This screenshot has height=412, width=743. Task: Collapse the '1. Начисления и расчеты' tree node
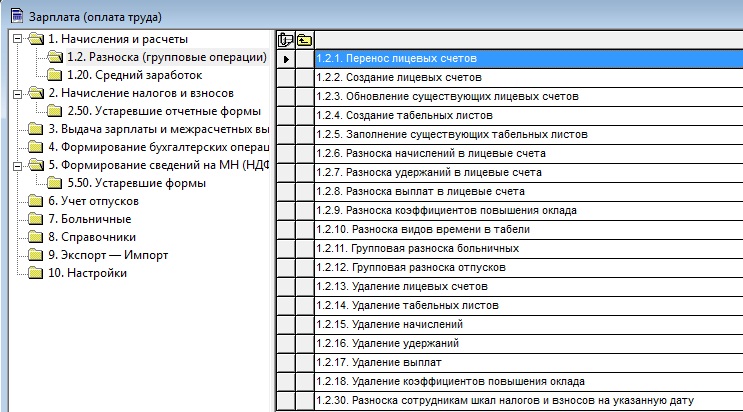click(20, 39)
